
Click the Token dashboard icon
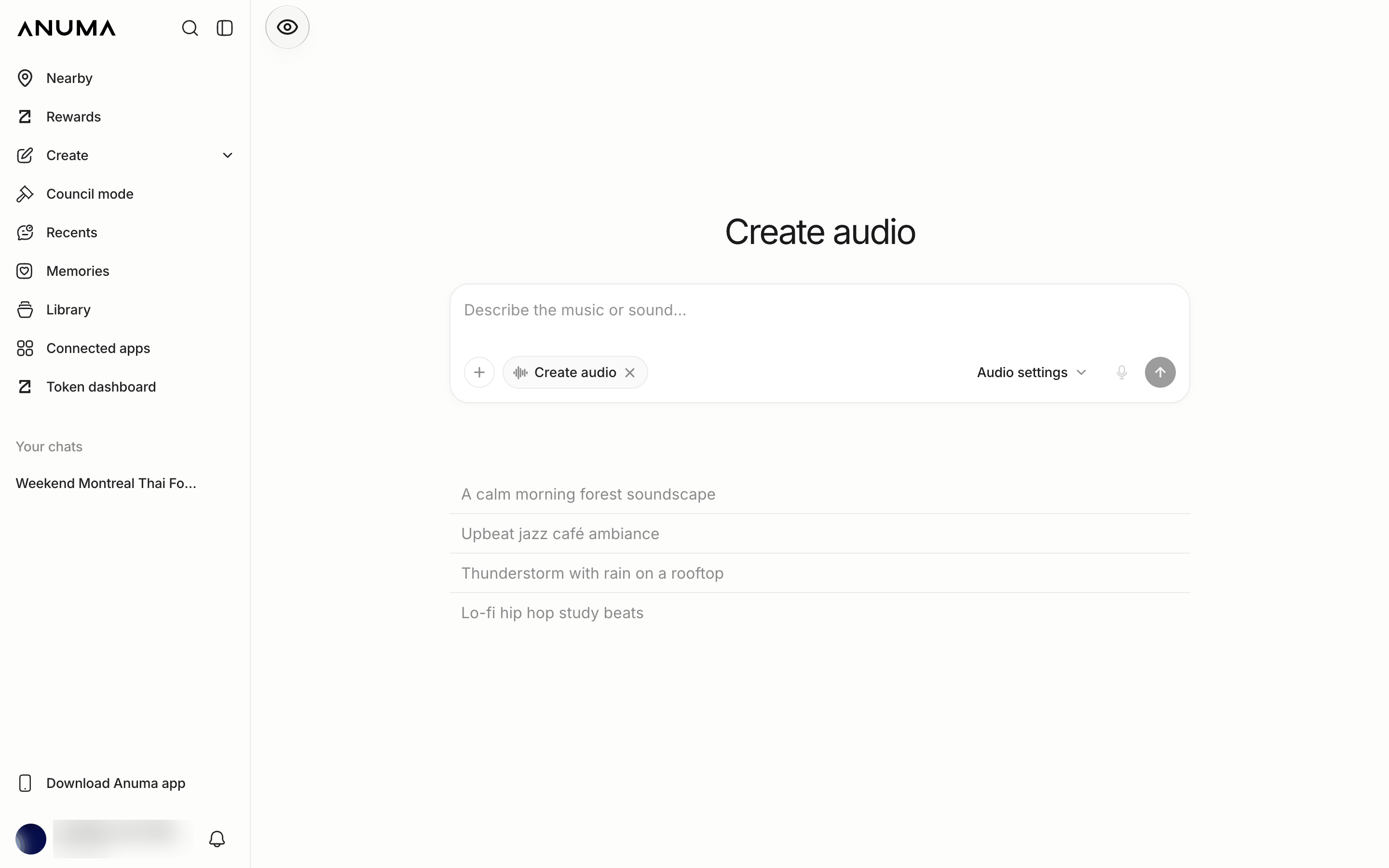pos(25,387)
